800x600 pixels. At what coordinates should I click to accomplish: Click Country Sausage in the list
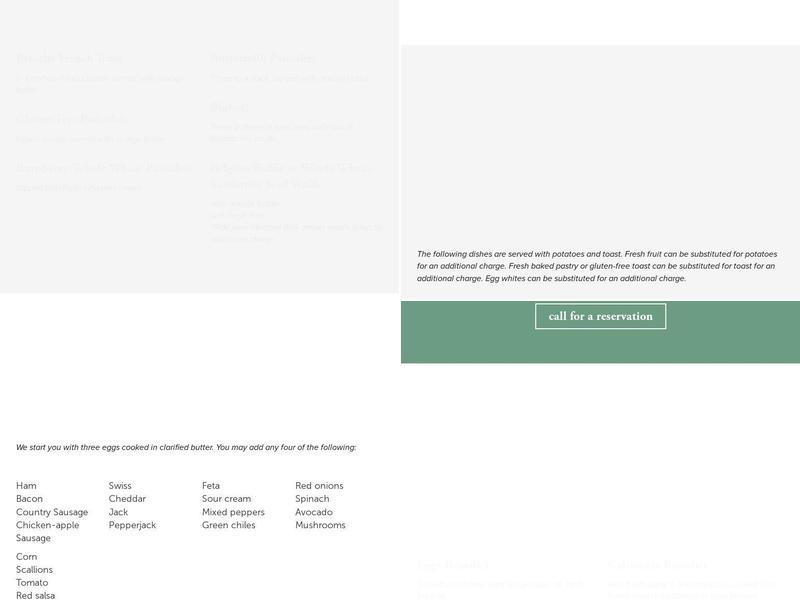(x=52, y=512)
